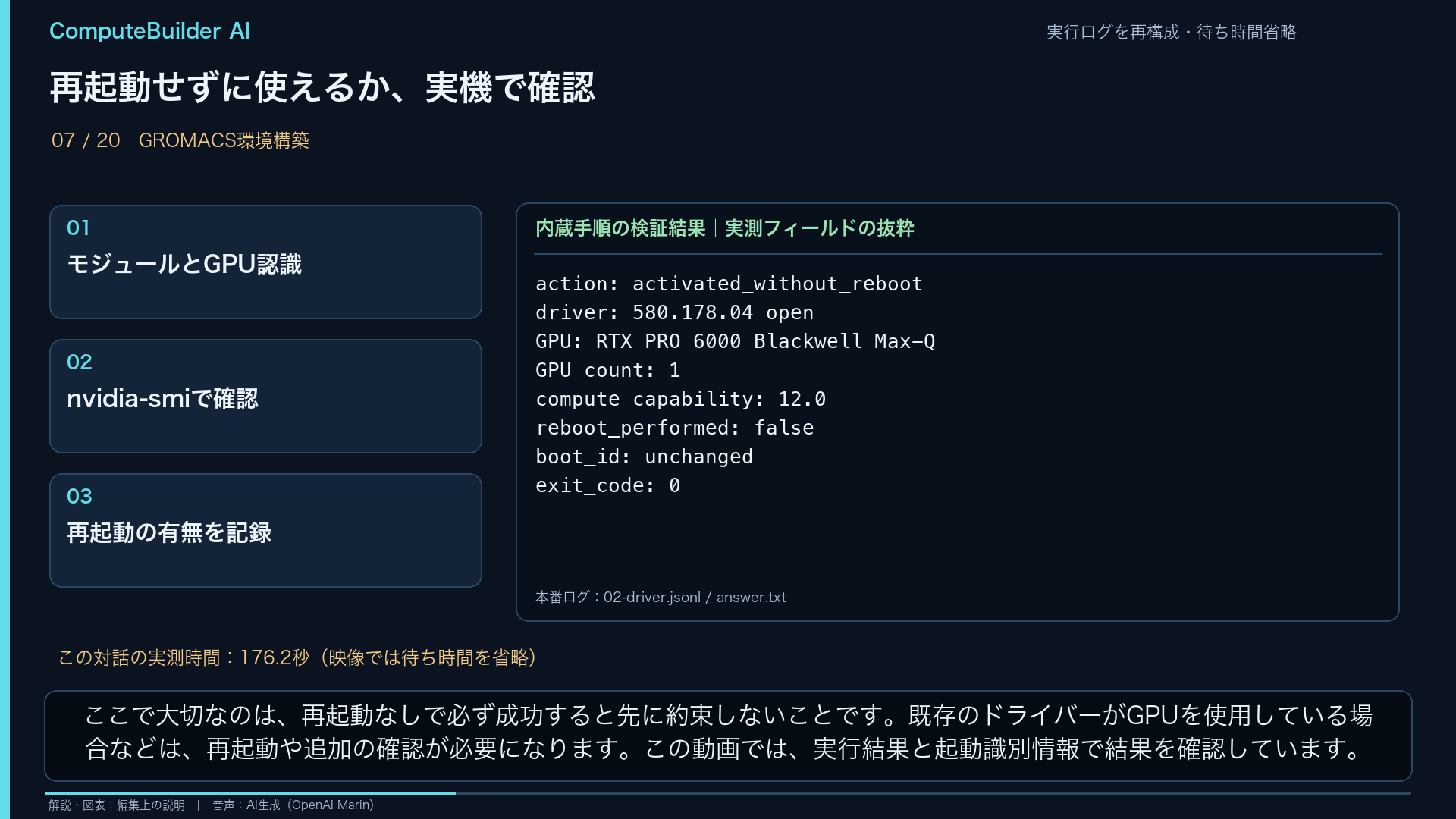Select card 01 モジュールとGPU認識
Screen dimensions: 1456x819
click(x=265, y=262)
